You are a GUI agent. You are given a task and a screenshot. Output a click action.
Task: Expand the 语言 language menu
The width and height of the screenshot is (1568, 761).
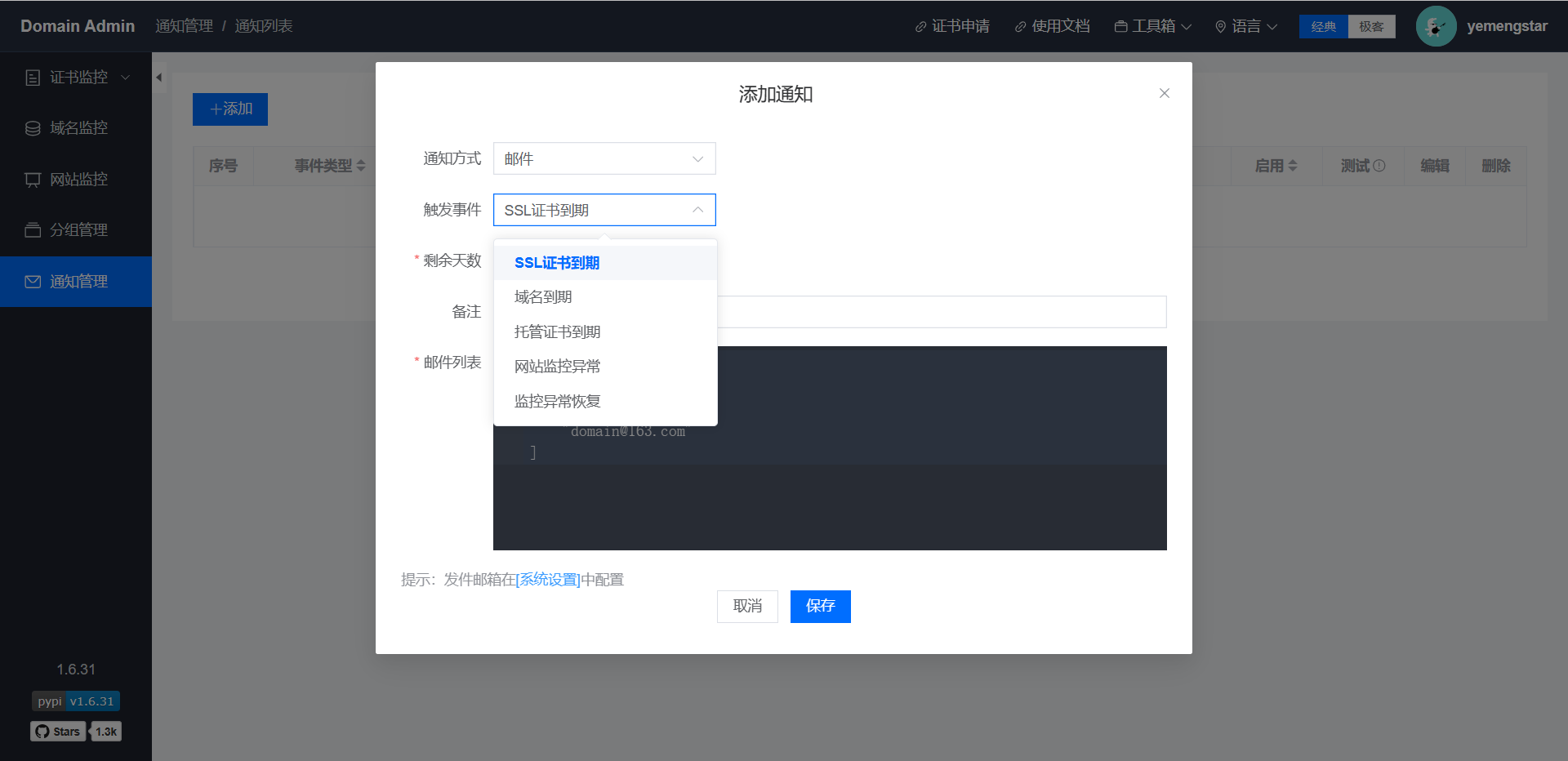[1245, 27]
